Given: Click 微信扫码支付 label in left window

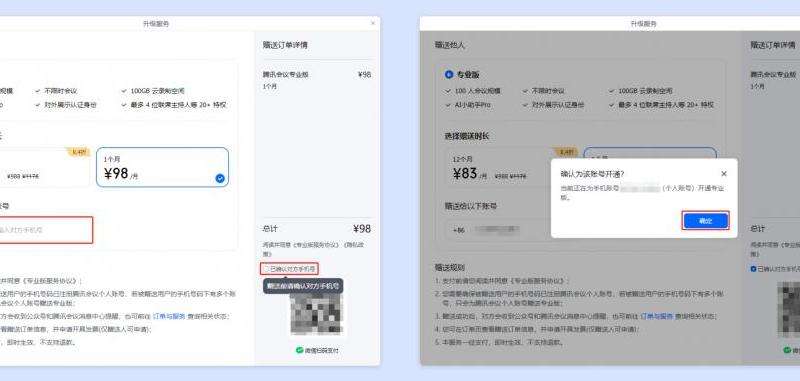Looking at the screenshot, I should click(x=321, y=350).
